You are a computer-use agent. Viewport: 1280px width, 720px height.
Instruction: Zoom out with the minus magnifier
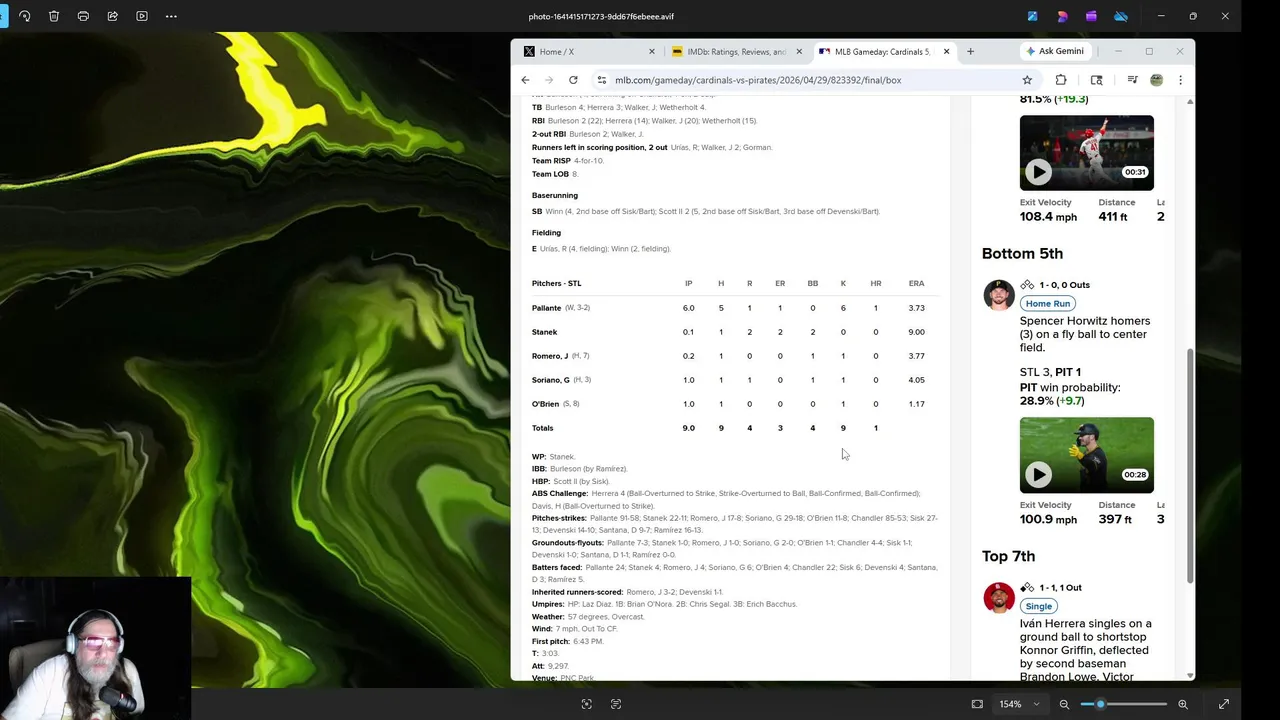tap(1064, 704)
